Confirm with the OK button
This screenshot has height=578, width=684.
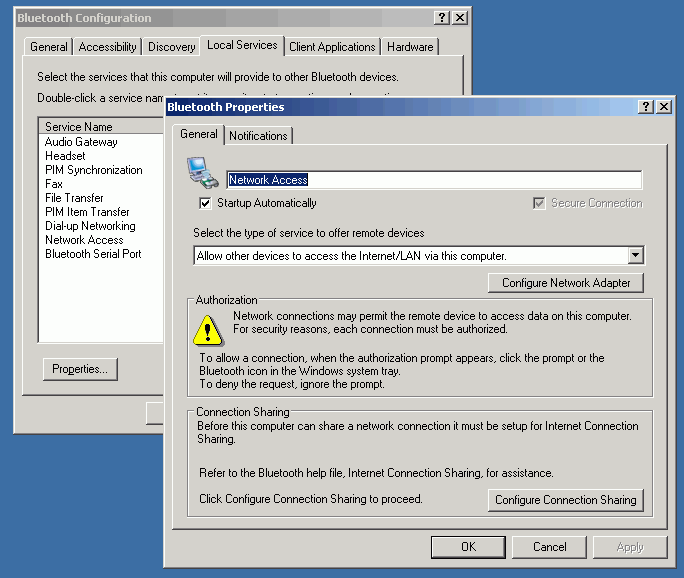469,547
